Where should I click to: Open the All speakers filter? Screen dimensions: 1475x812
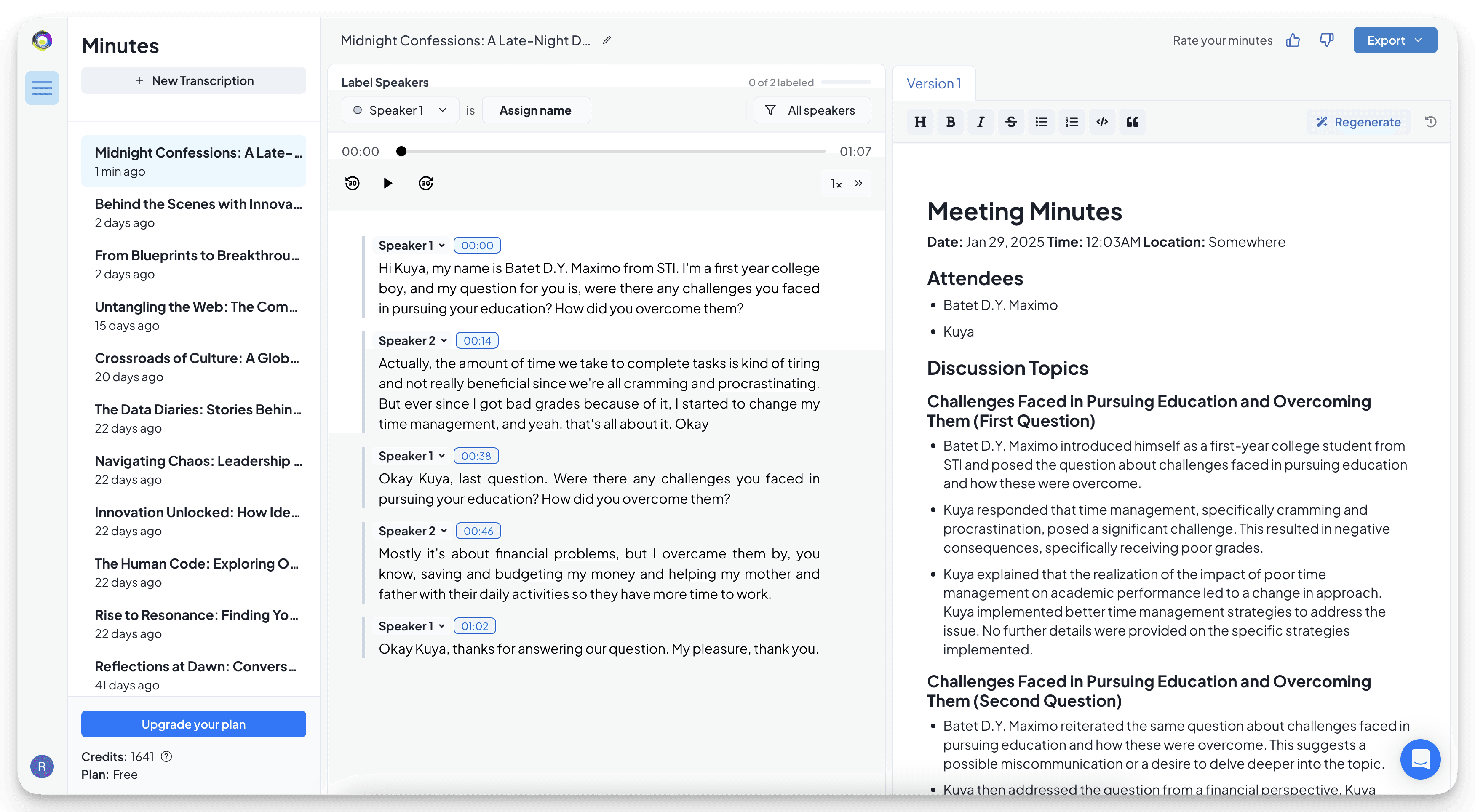[x=812, y=110]
